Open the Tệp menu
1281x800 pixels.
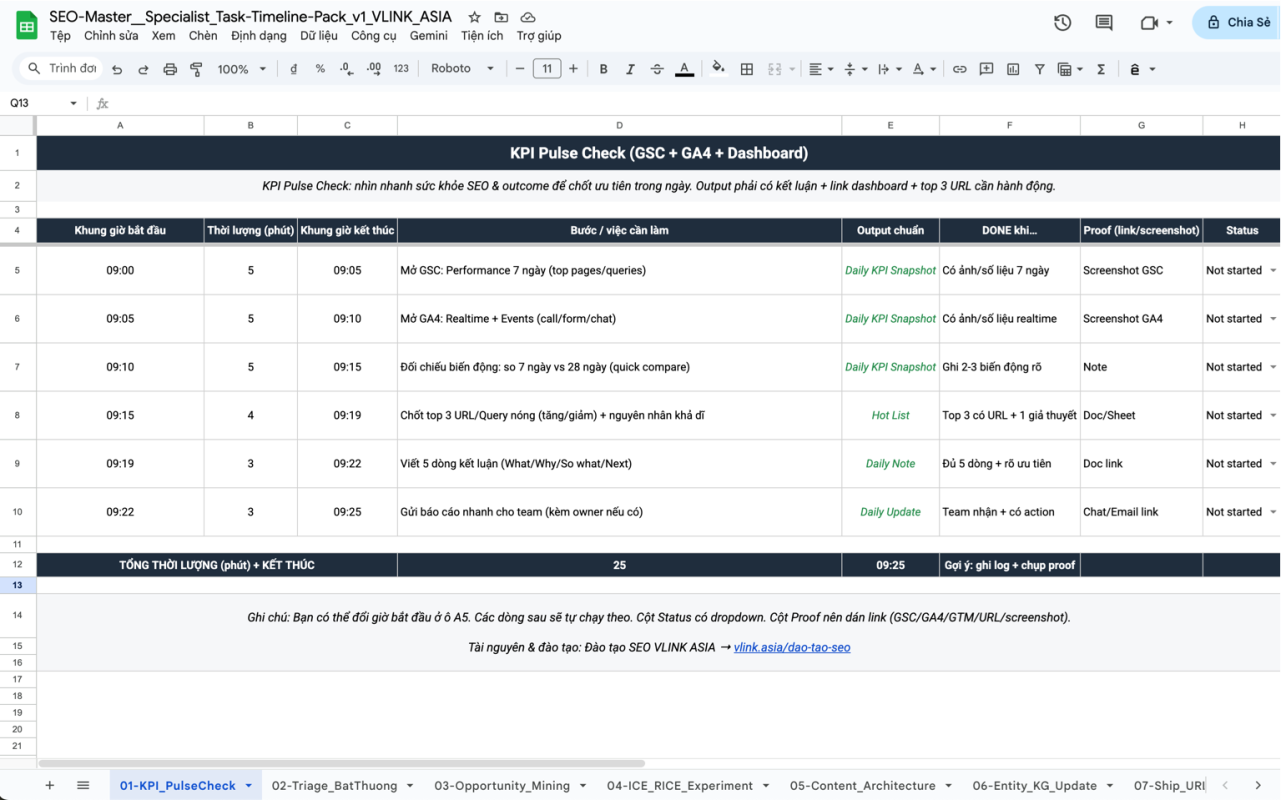point(60,36)
